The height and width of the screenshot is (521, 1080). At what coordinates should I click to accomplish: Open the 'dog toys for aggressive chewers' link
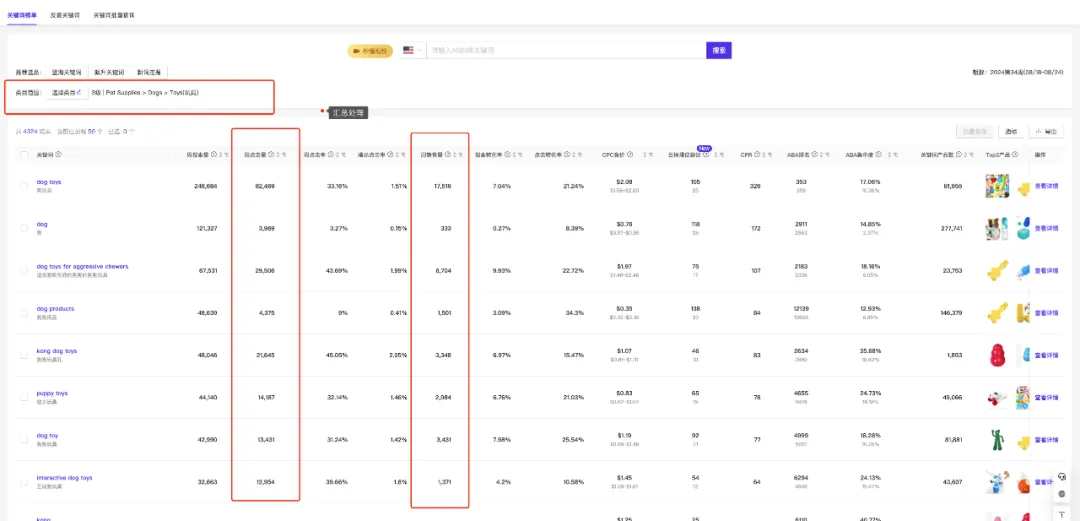pyautogui.click(x=83, y=266)
